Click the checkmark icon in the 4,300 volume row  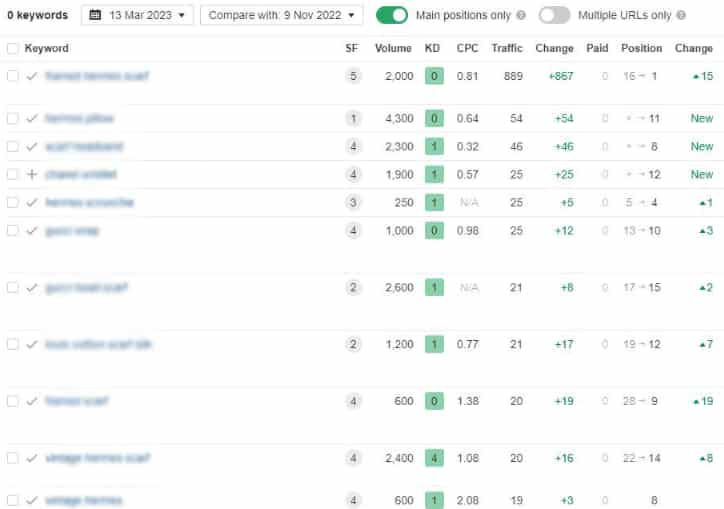click(x=31, y=118)
